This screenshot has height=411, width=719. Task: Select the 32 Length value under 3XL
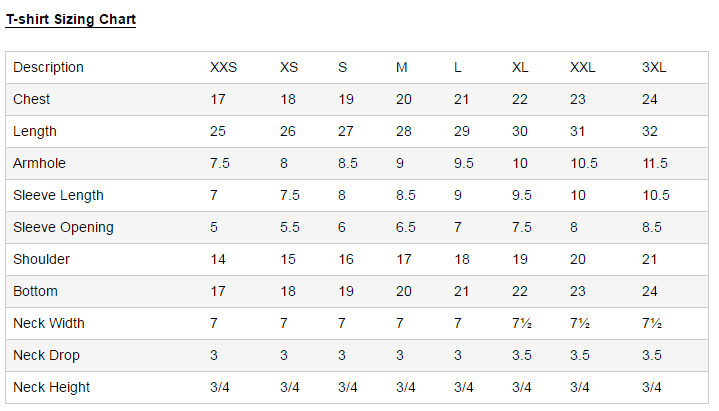coord(649,131)
